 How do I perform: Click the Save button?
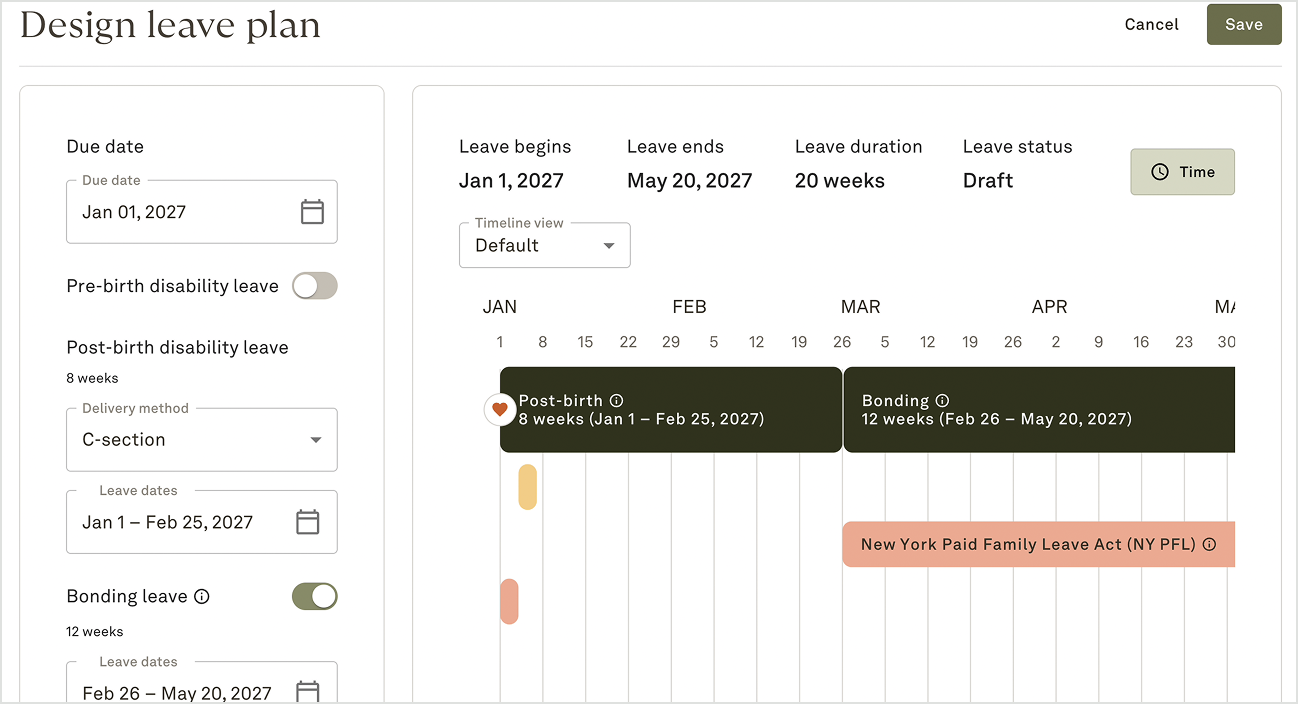coord(1244,25)
